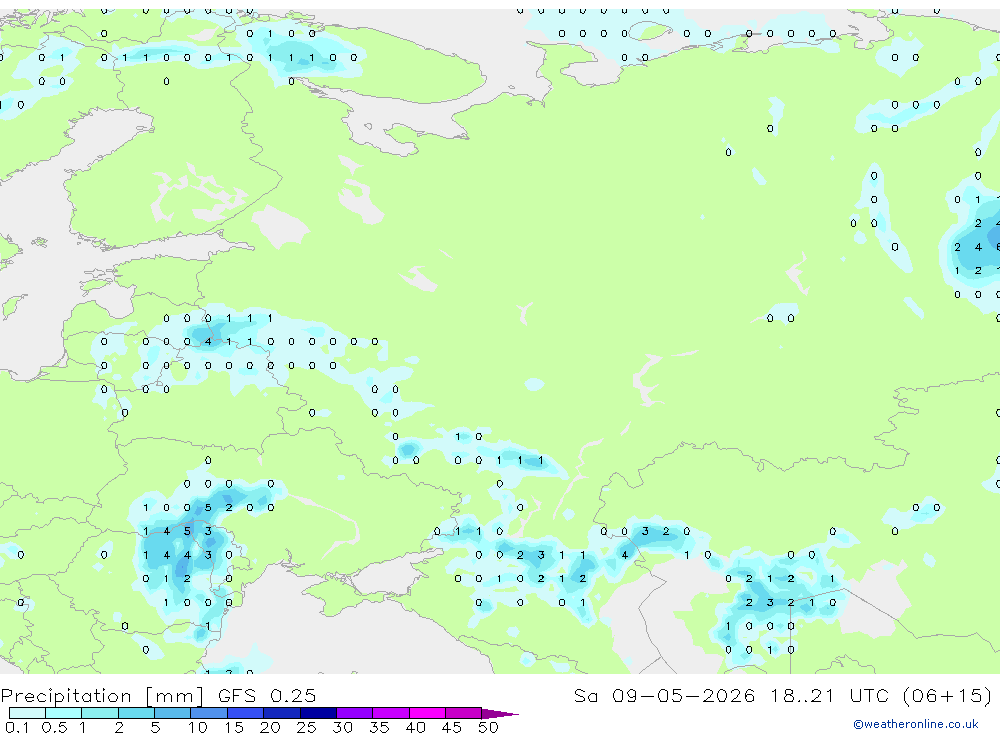Click the '0.1' legend scale label
Image resolution: width=1000 pixels, height=733 pixels.
pyautogui.click(x=17, y=727)
